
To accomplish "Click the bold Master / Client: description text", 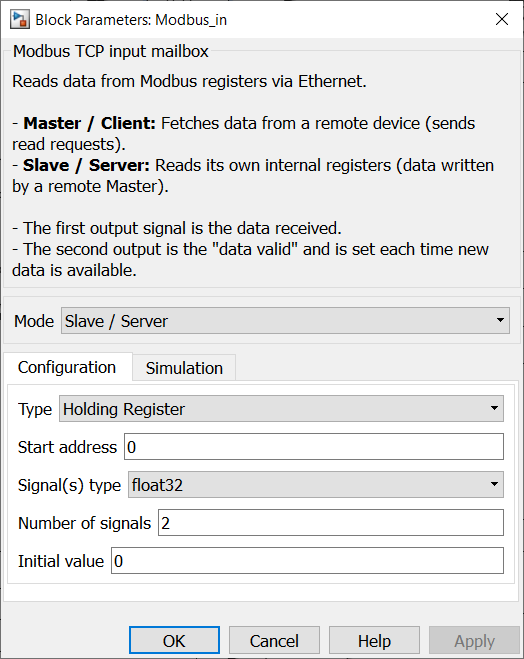I will tap(90, 123).
